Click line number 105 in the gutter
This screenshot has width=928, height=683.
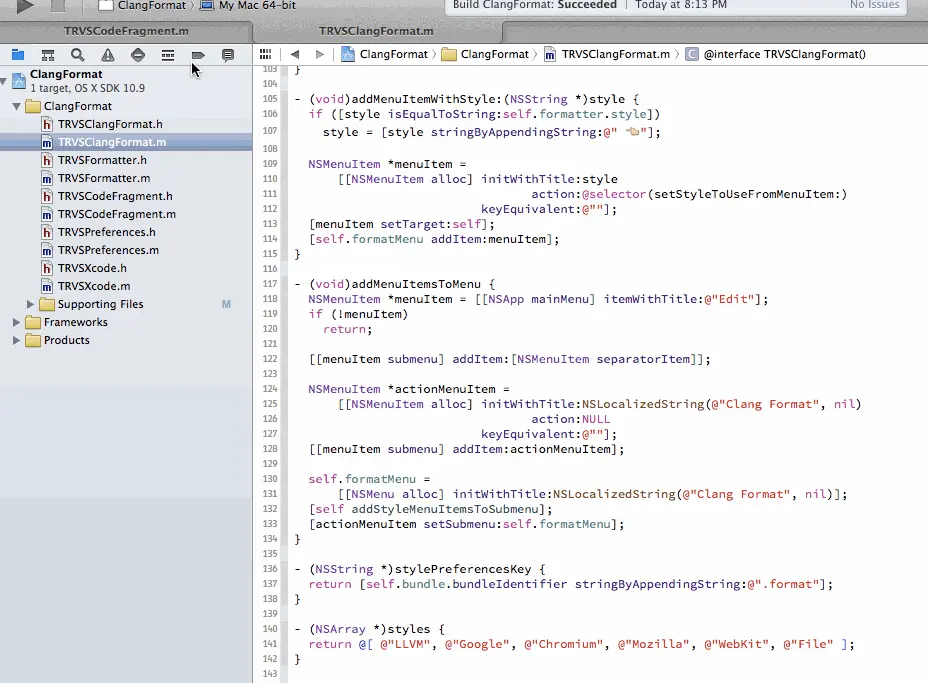tap(270, 99)
